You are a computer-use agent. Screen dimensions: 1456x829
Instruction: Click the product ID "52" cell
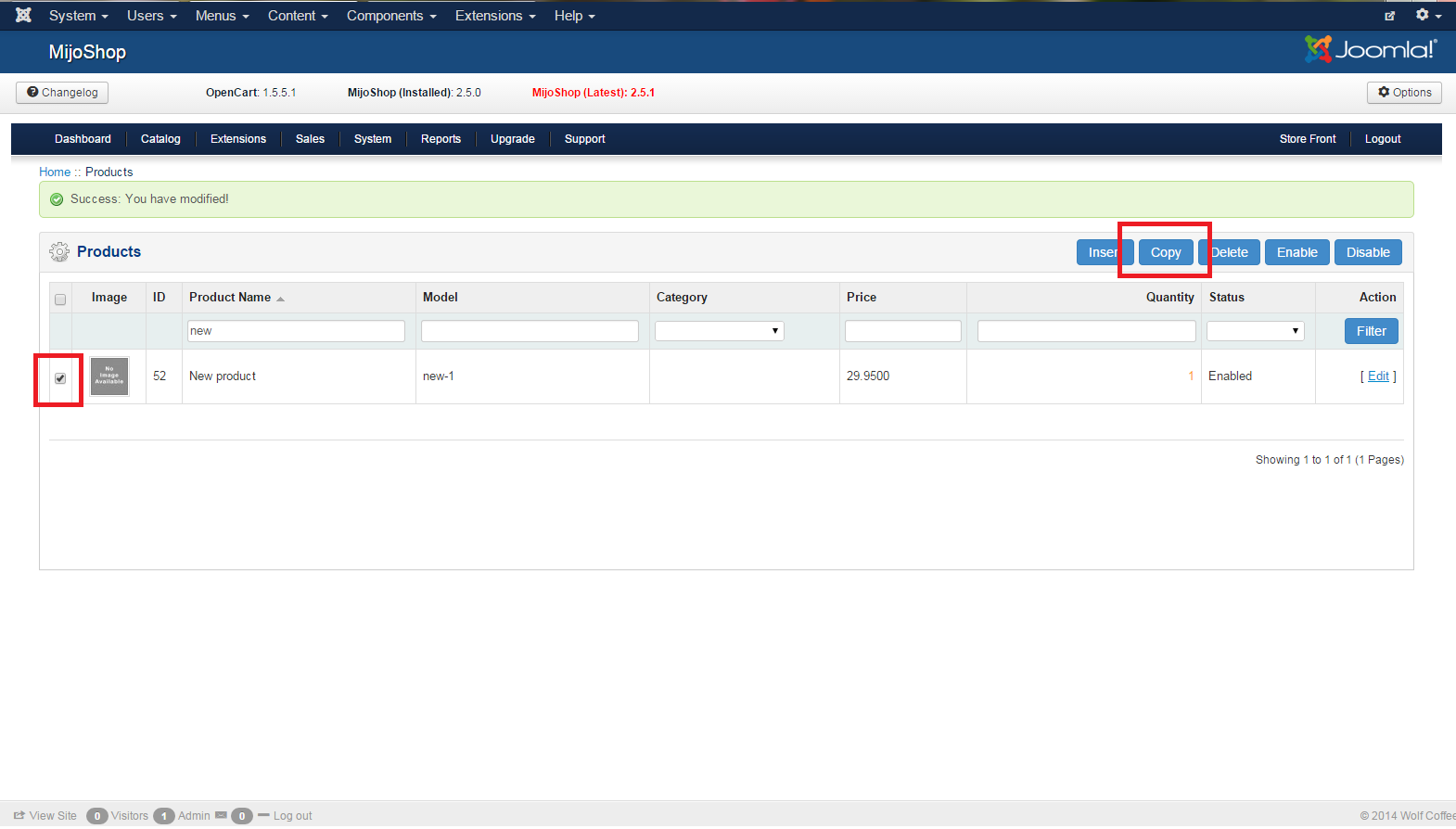[x=160, y=376]
